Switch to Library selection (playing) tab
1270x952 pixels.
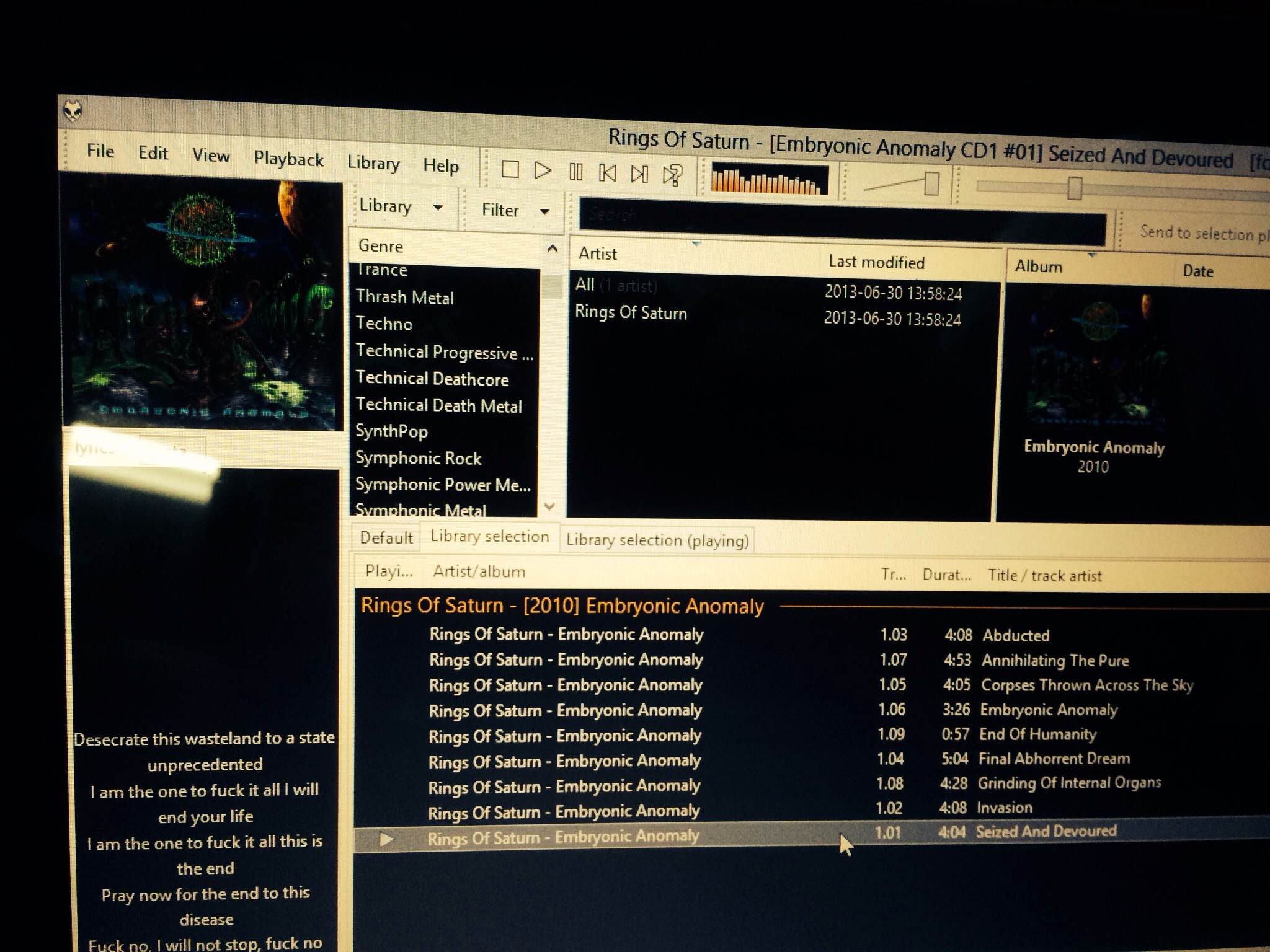tap(657, 540)
